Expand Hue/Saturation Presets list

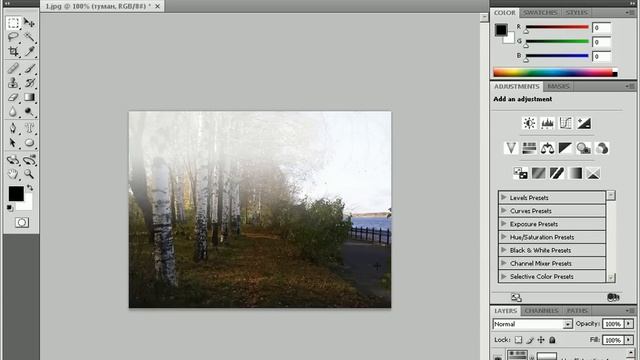tap(503, 237)
